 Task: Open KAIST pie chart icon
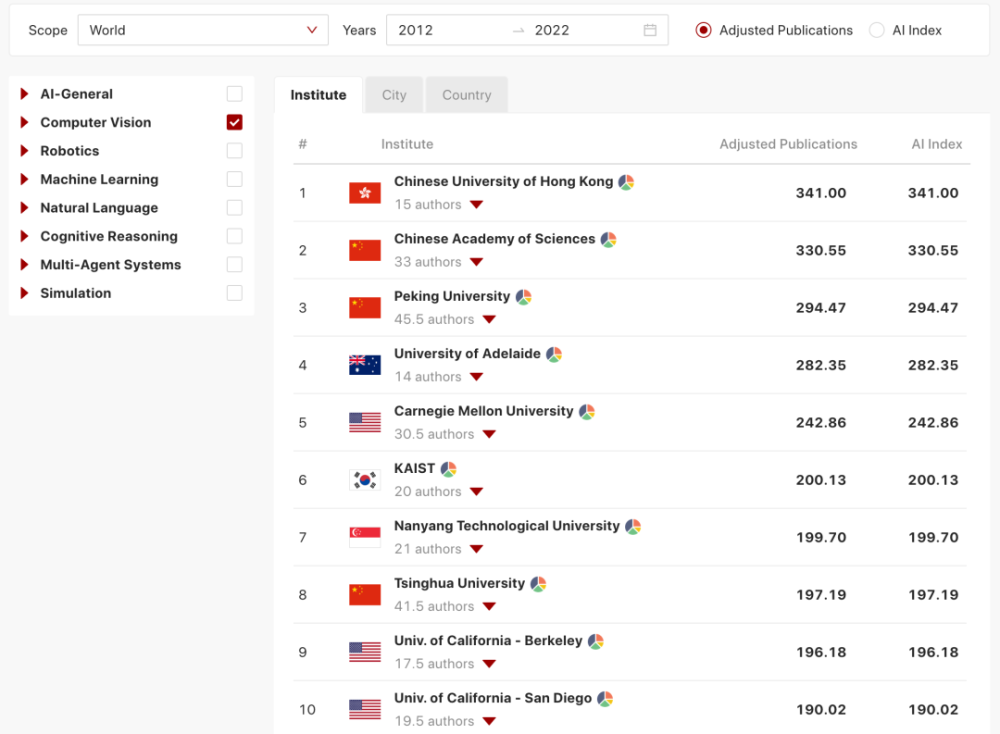[448, 469]
